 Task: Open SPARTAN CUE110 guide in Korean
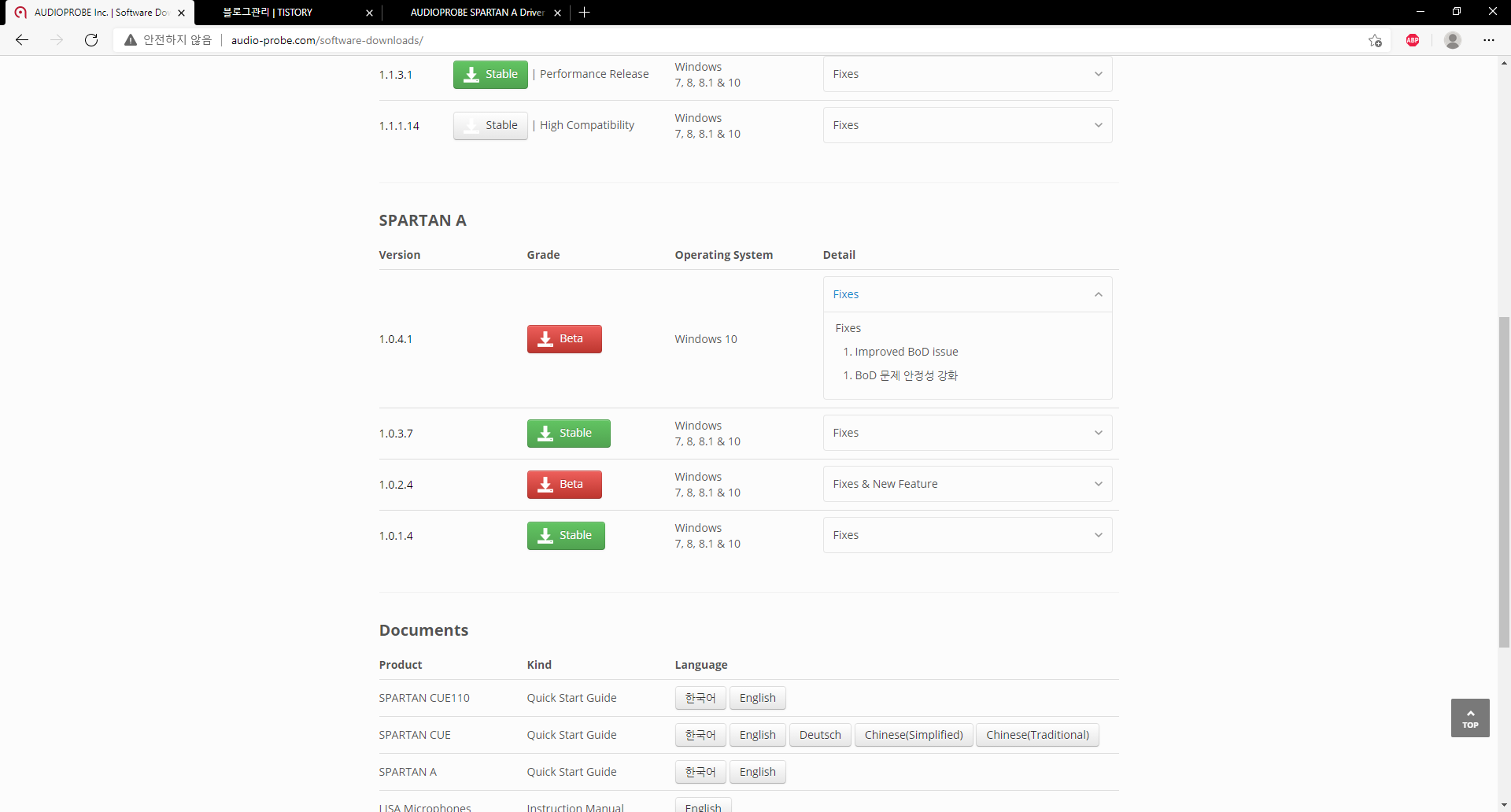point(700,698)
